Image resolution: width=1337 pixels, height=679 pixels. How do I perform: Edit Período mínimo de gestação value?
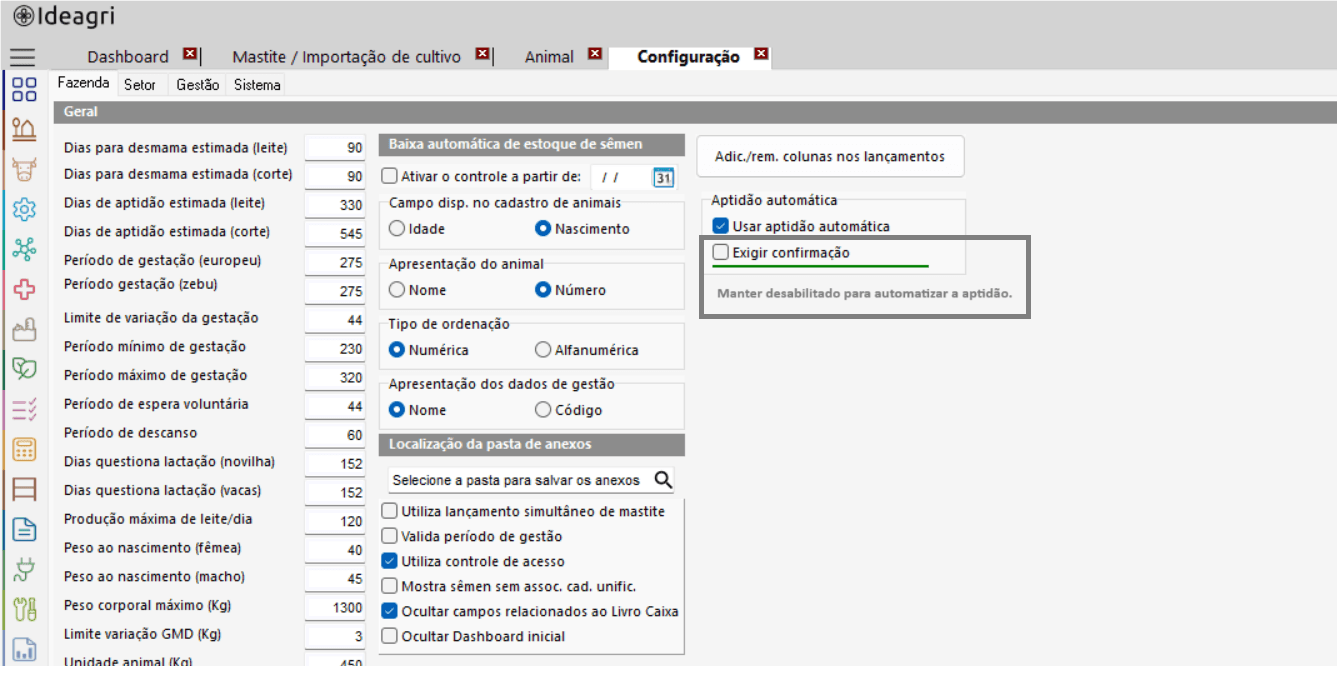(335, 348)
